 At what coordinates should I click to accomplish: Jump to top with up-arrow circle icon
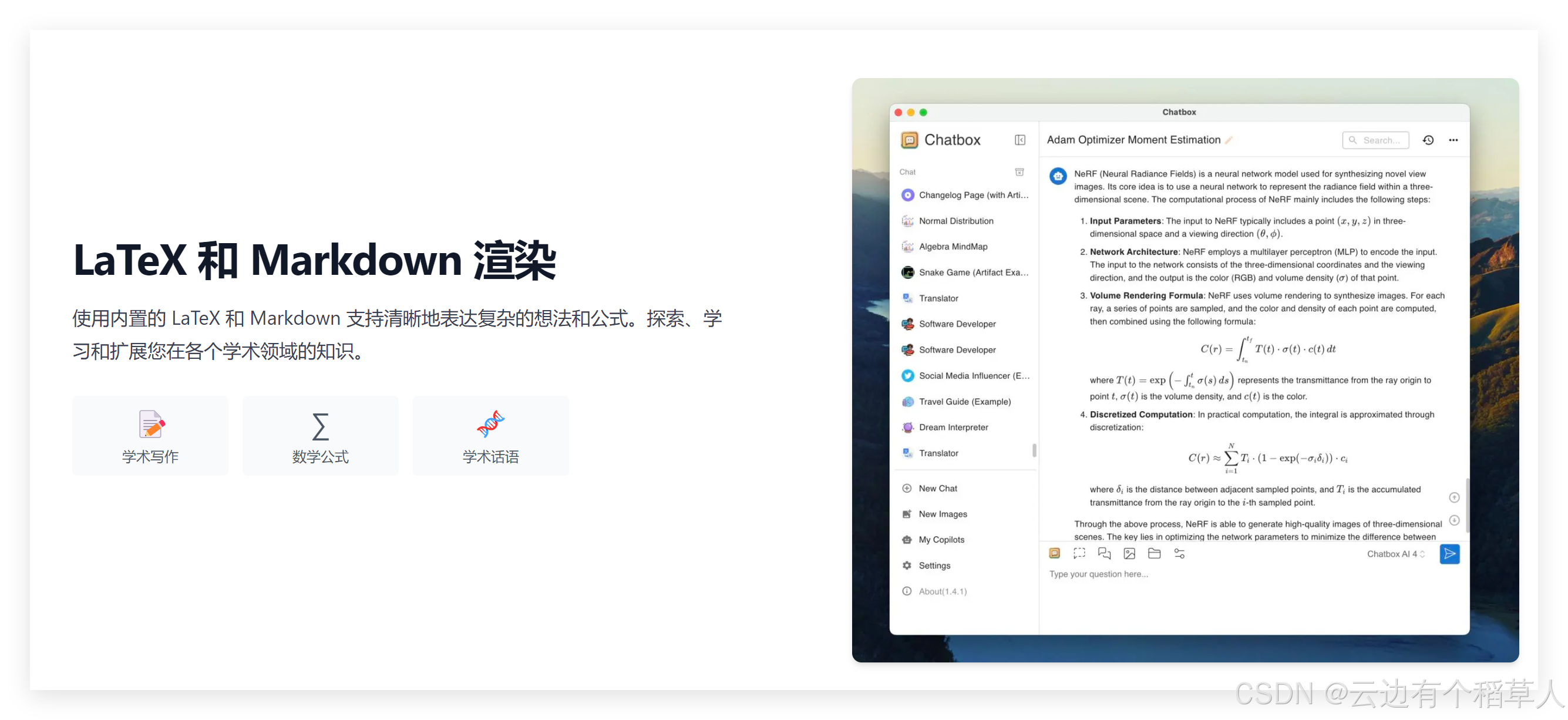(x=1453, y=497)
